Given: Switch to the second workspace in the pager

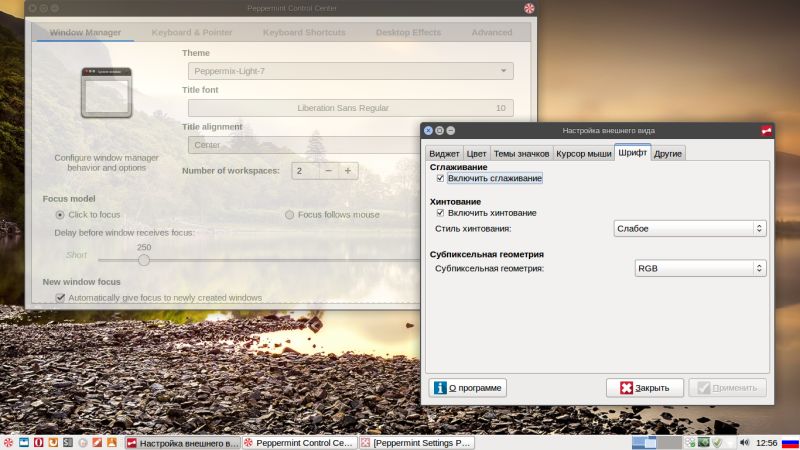Looking at the screenshot, I should pos(669,442).
